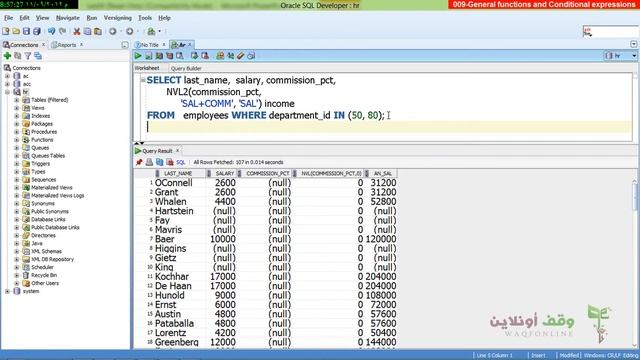
Task: Switch to the Query Builder tab
Action: tap(186, 69)
